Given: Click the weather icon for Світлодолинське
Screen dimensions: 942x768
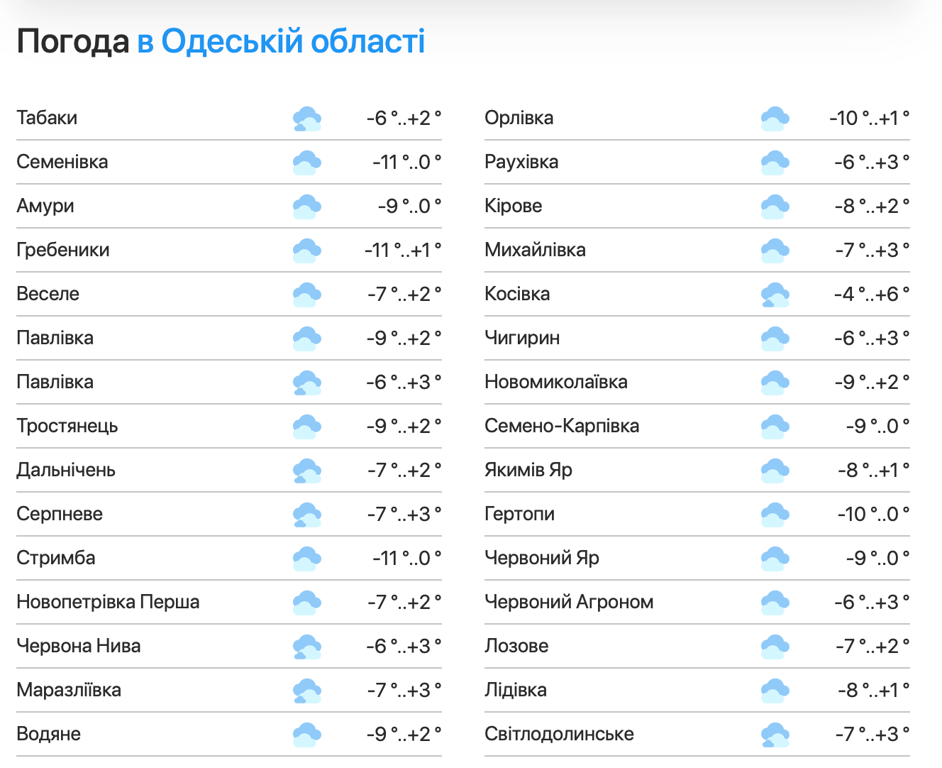Looking at the screenshot, I should click(x=775, y=735).
